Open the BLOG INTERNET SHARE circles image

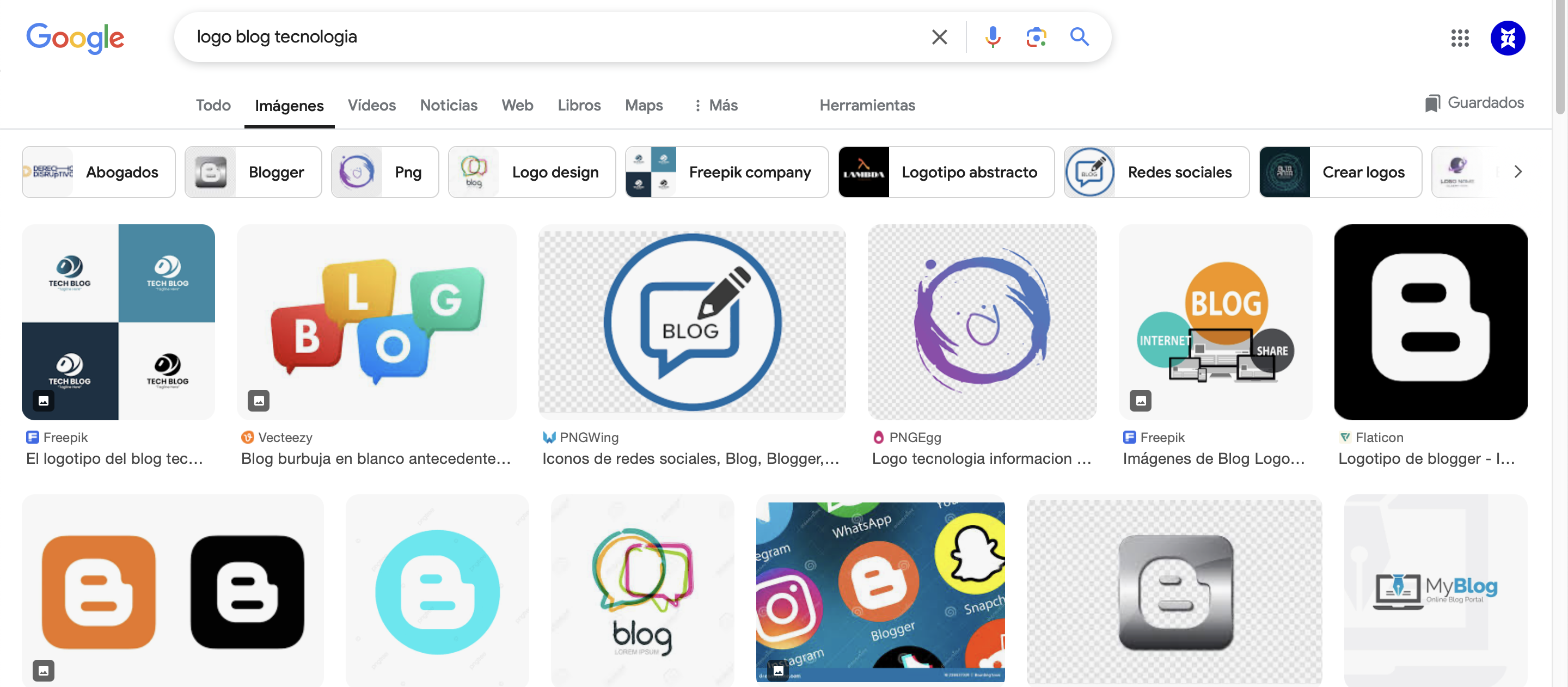coord(1215,322)
